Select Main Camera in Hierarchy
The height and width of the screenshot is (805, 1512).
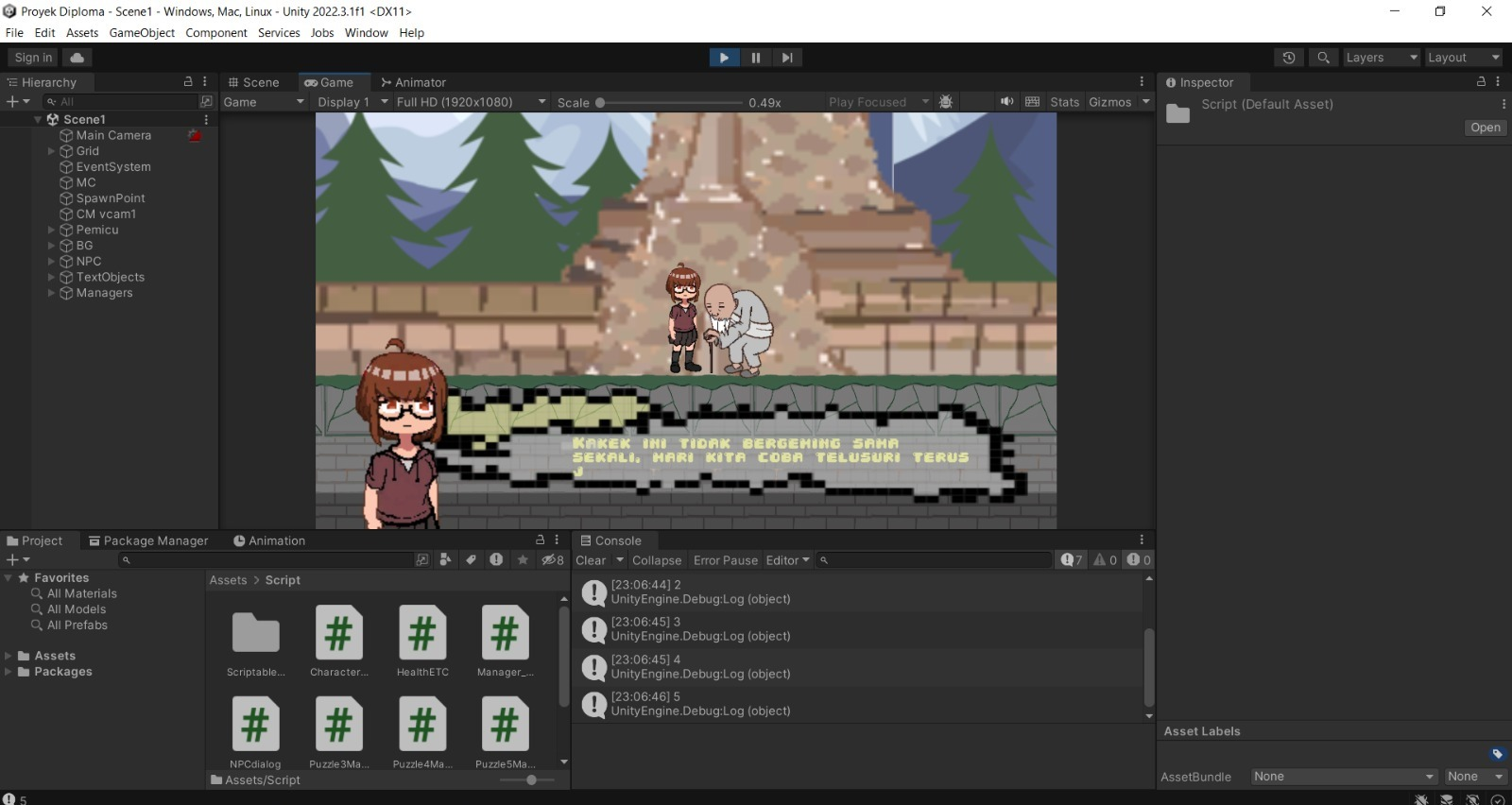(113, 135)
